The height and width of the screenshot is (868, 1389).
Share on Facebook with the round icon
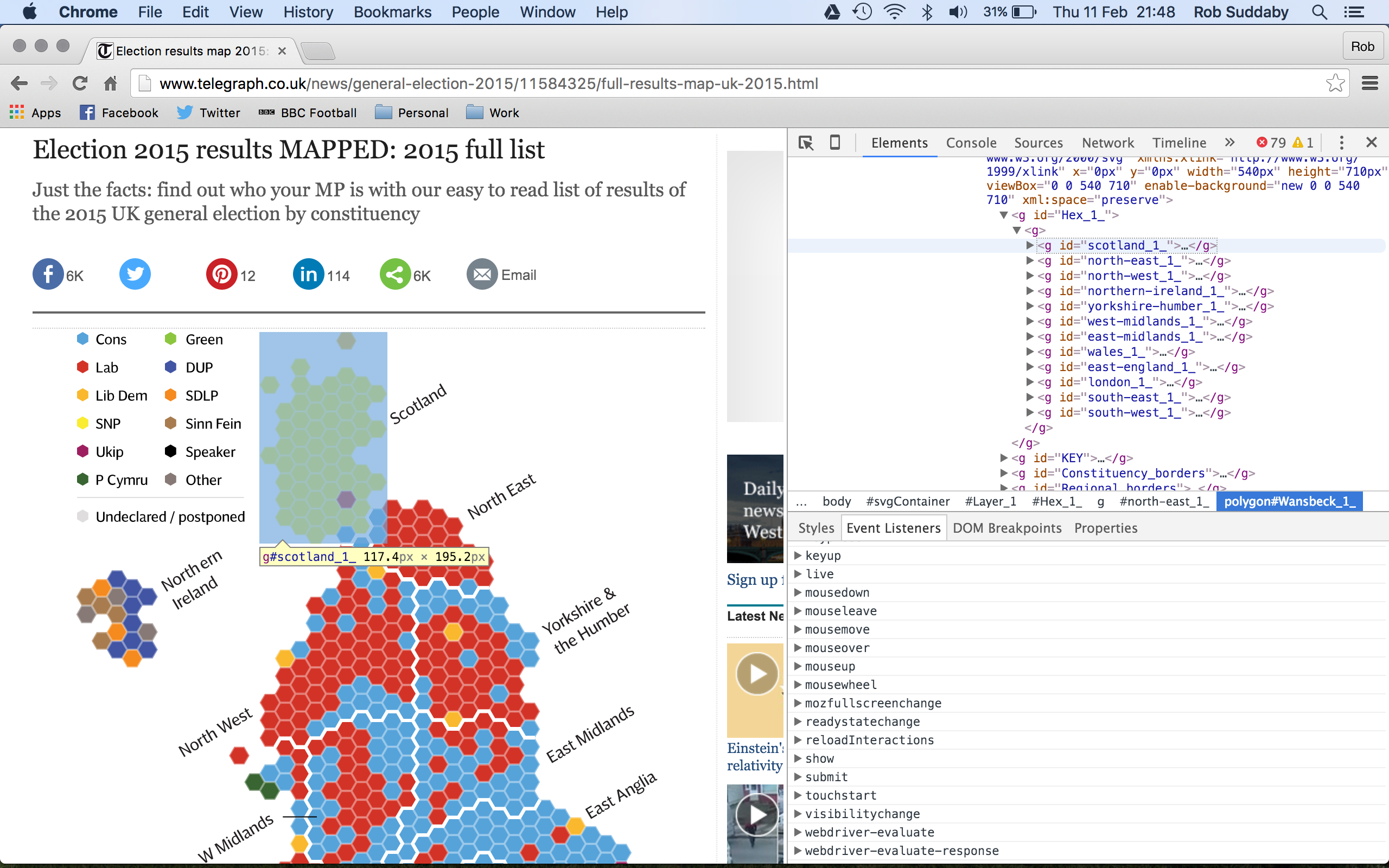point(48,275)
